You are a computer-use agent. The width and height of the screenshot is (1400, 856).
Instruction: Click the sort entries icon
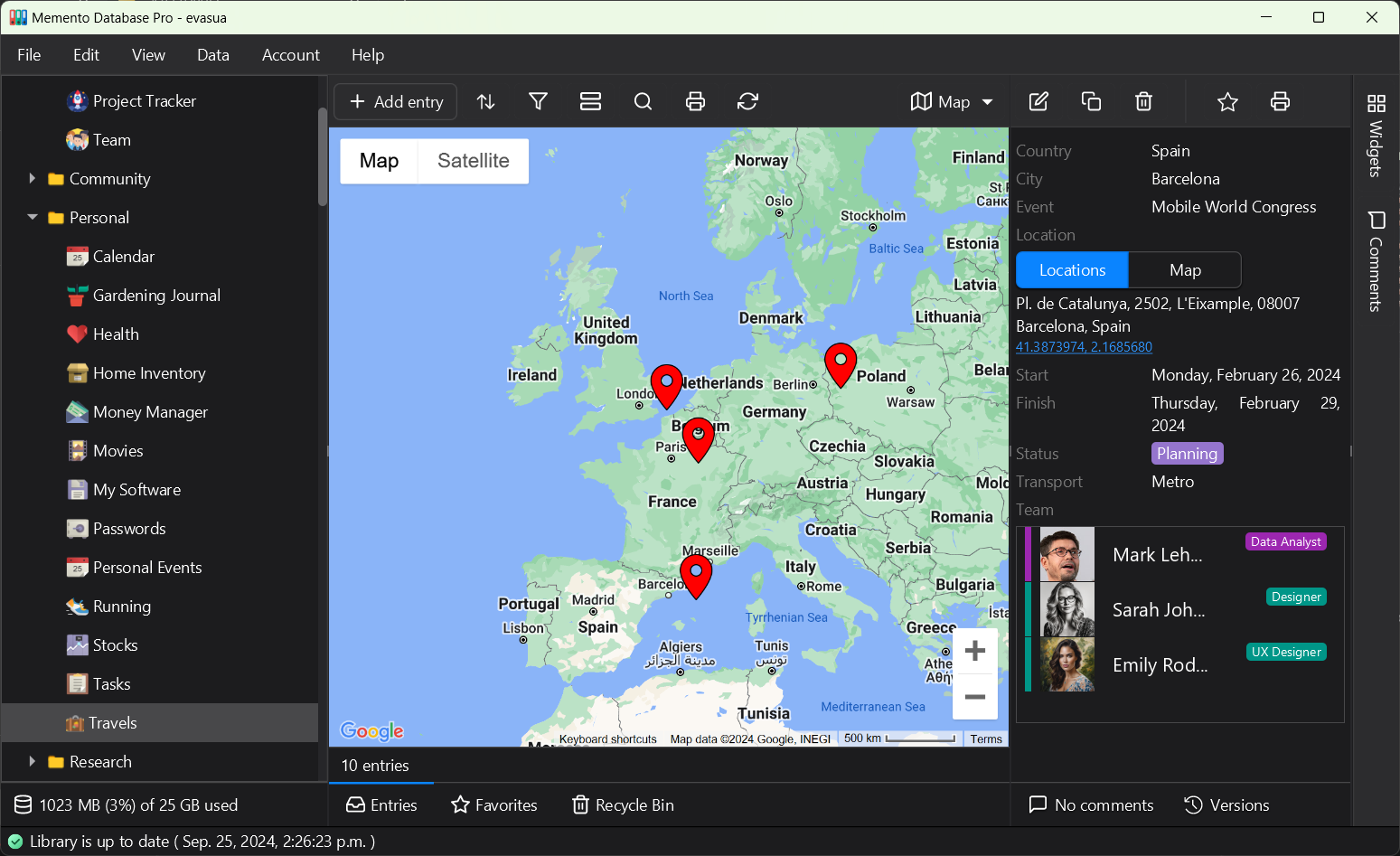click(x=486, y=101)
